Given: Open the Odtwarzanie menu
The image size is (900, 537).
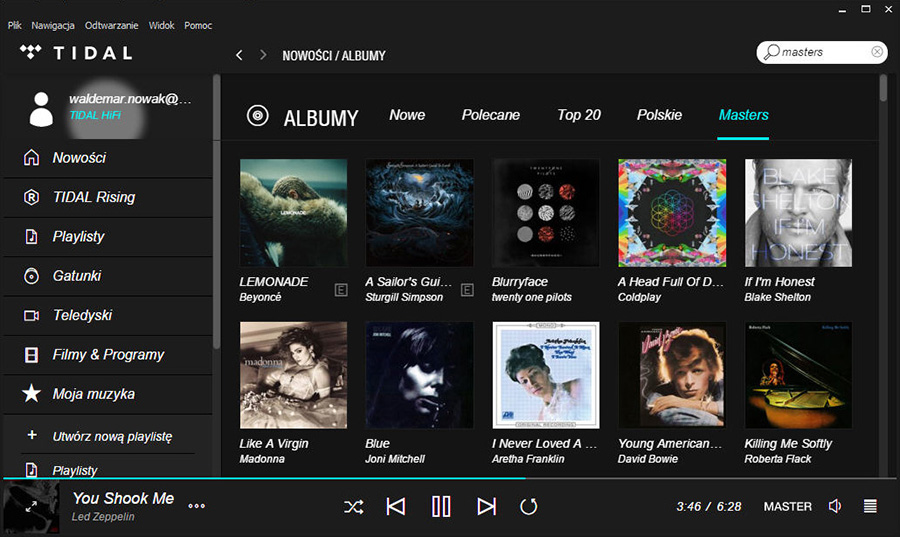Looking at the screenshot, I should [x=111, y=25].
